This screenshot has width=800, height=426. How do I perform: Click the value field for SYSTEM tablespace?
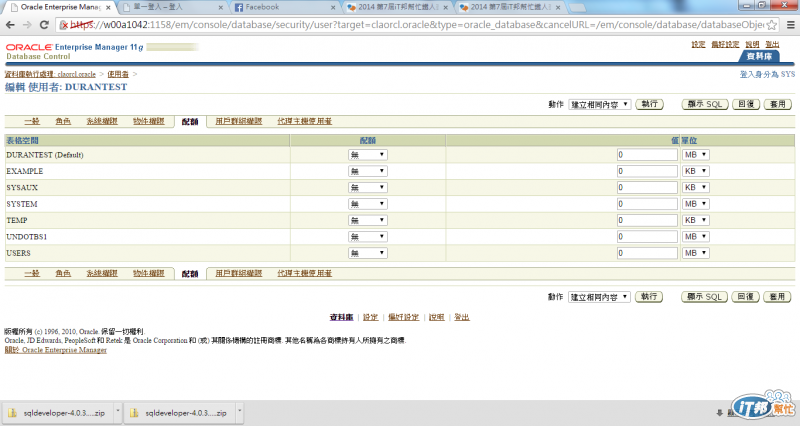click(647, 204)
